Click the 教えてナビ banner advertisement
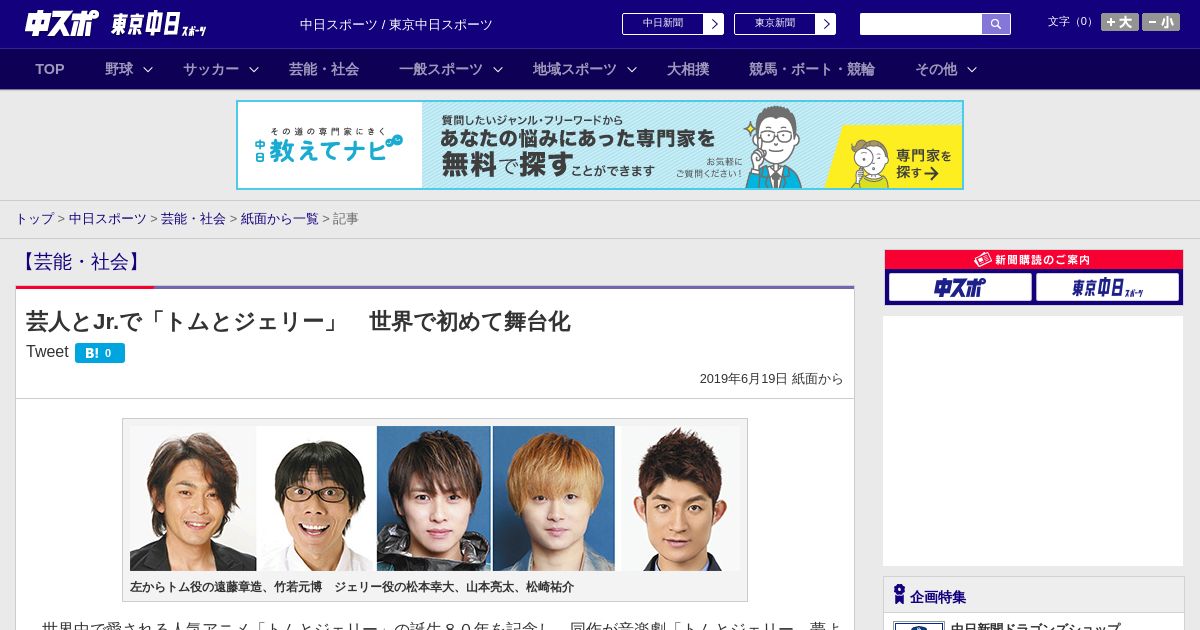This screenshot has width=1200, height=630. click(x=600, y=145)
